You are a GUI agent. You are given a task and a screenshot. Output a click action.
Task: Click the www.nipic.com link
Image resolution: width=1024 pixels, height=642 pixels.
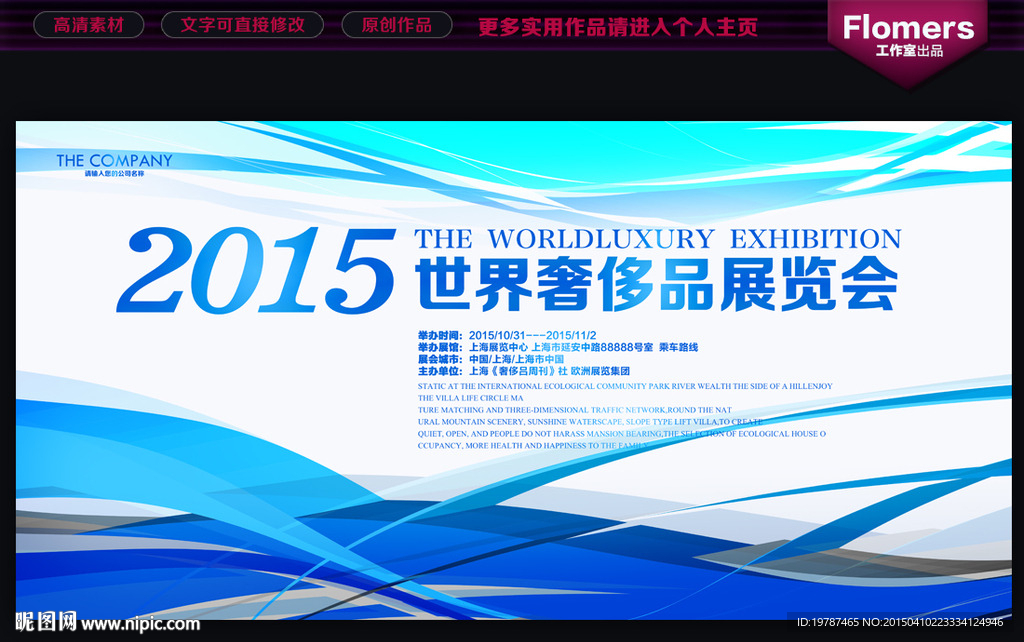click(x=140, y=624)
